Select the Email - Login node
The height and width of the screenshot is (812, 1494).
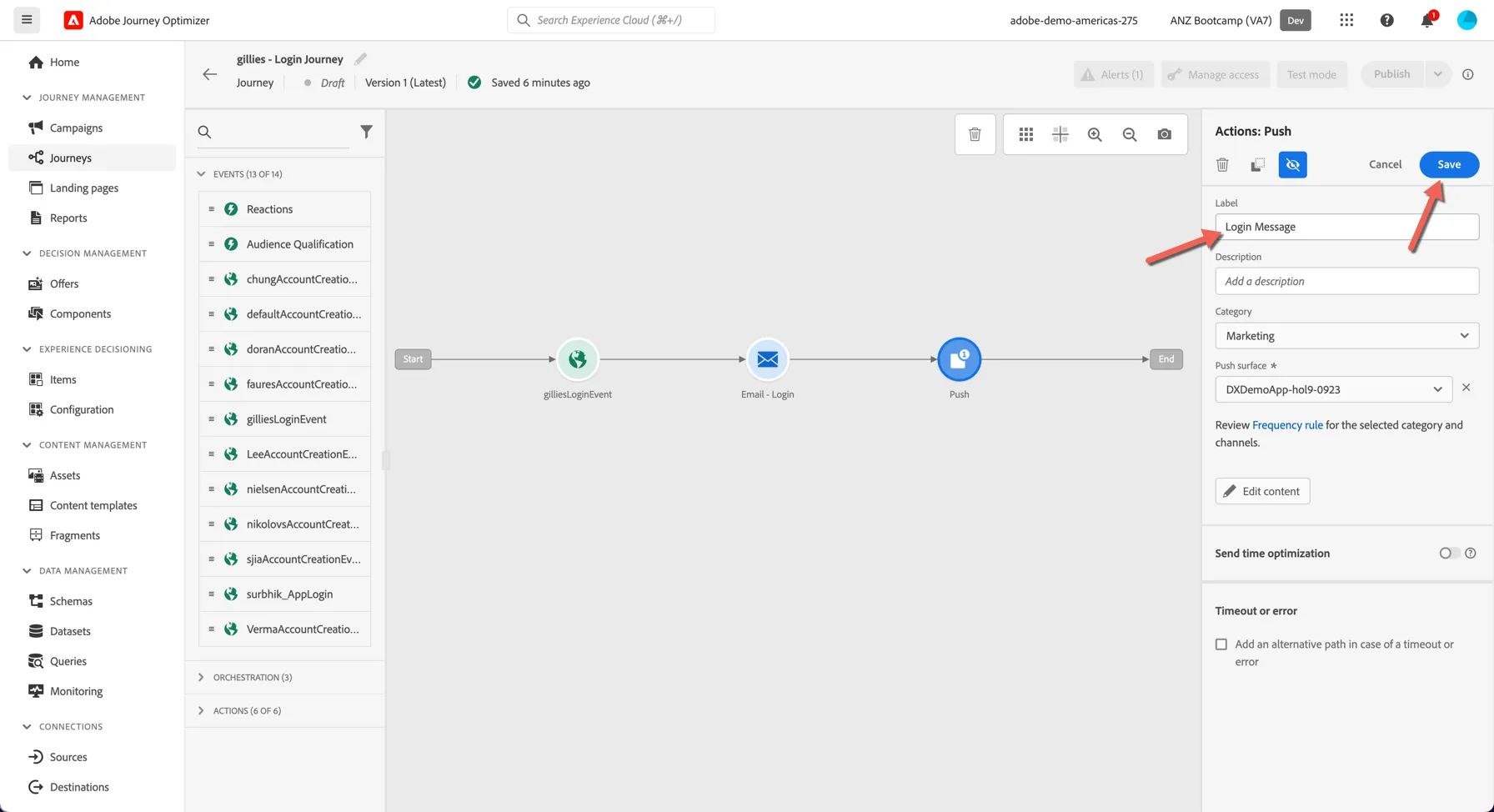[x=768, y=359]
